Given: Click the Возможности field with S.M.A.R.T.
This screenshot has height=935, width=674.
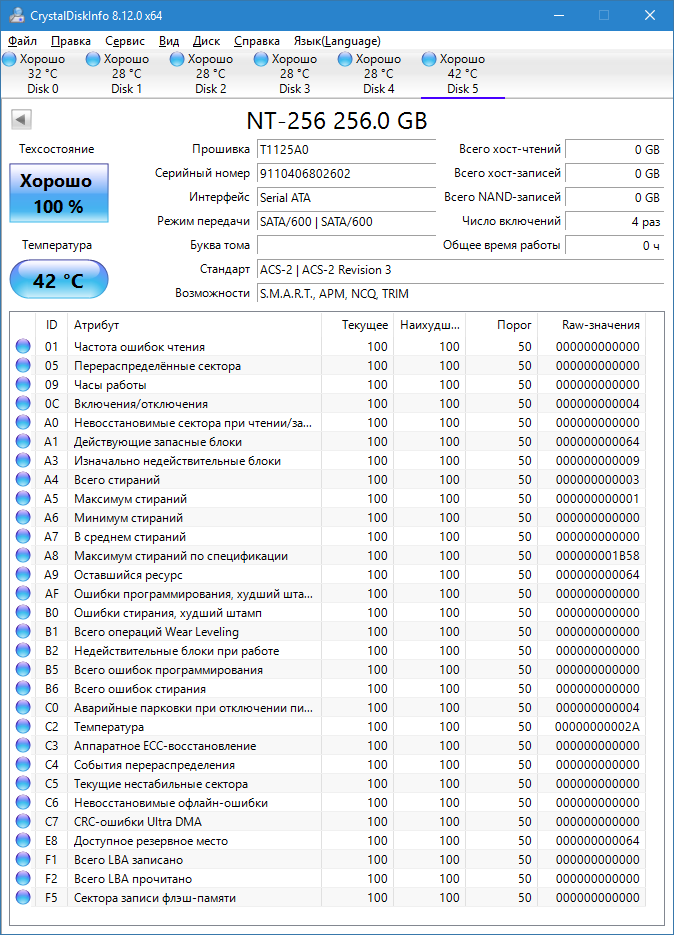Looking at the screenshot, I should (460, 293).
